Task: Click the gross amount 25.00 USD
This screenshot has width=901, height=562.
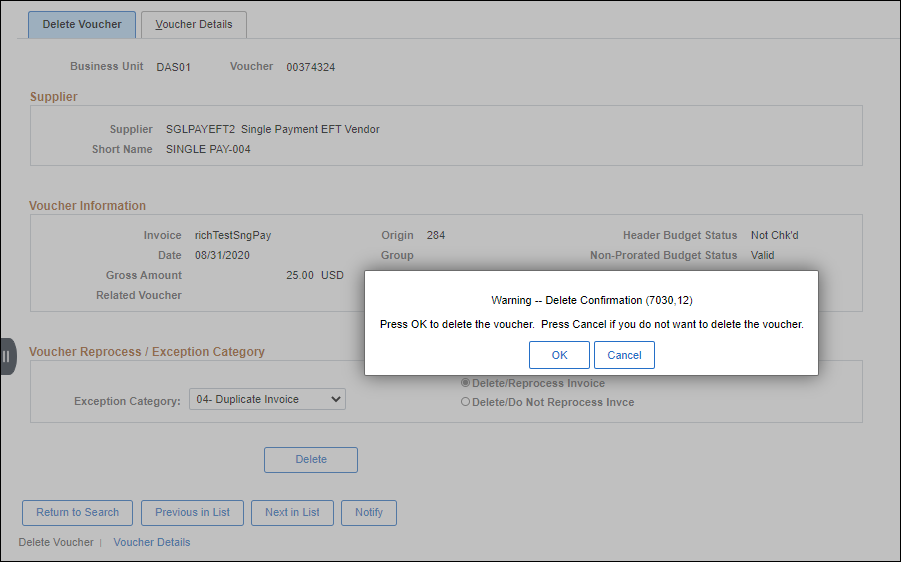Action: pyautogui.click(x=314, y=275)
